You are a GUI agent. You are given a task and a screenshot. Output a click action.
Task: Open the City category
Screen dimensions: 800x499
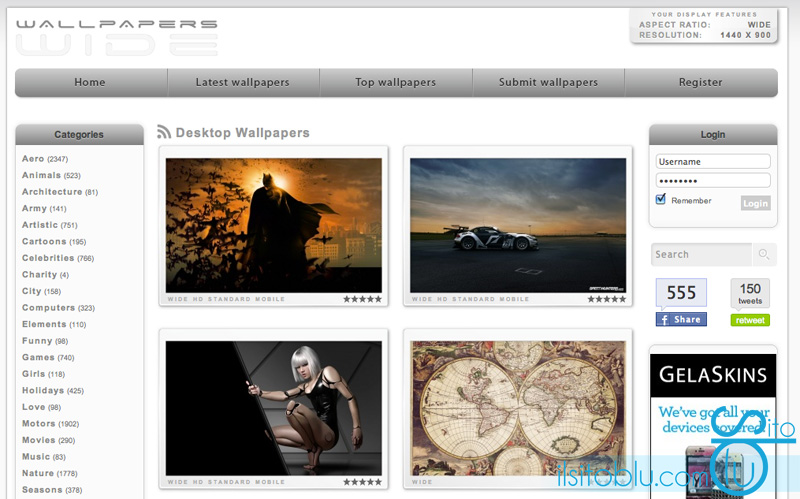(41, 291)
